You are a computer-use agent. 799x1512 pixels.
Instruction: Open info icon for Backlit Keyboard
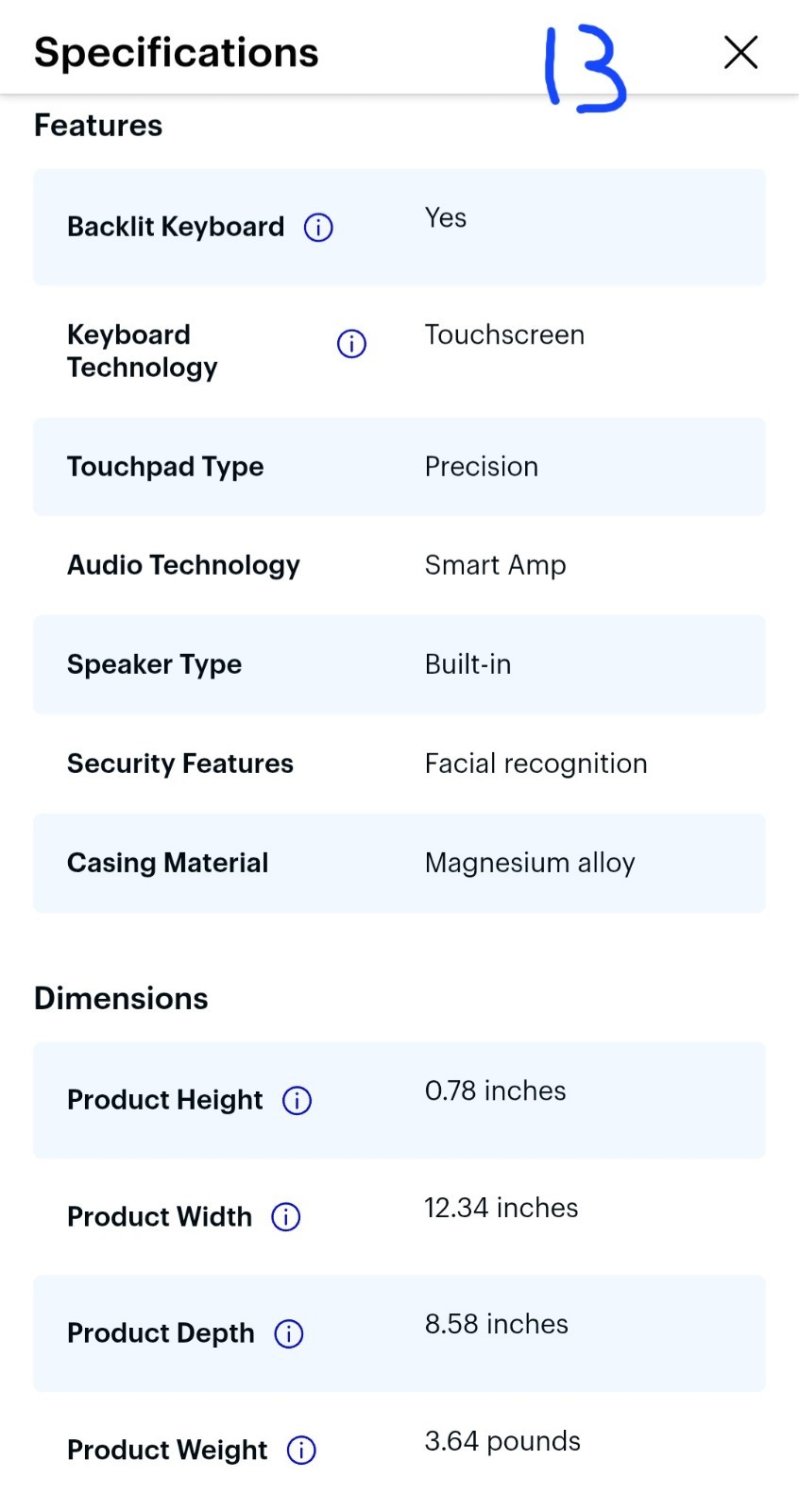[318, 228]
